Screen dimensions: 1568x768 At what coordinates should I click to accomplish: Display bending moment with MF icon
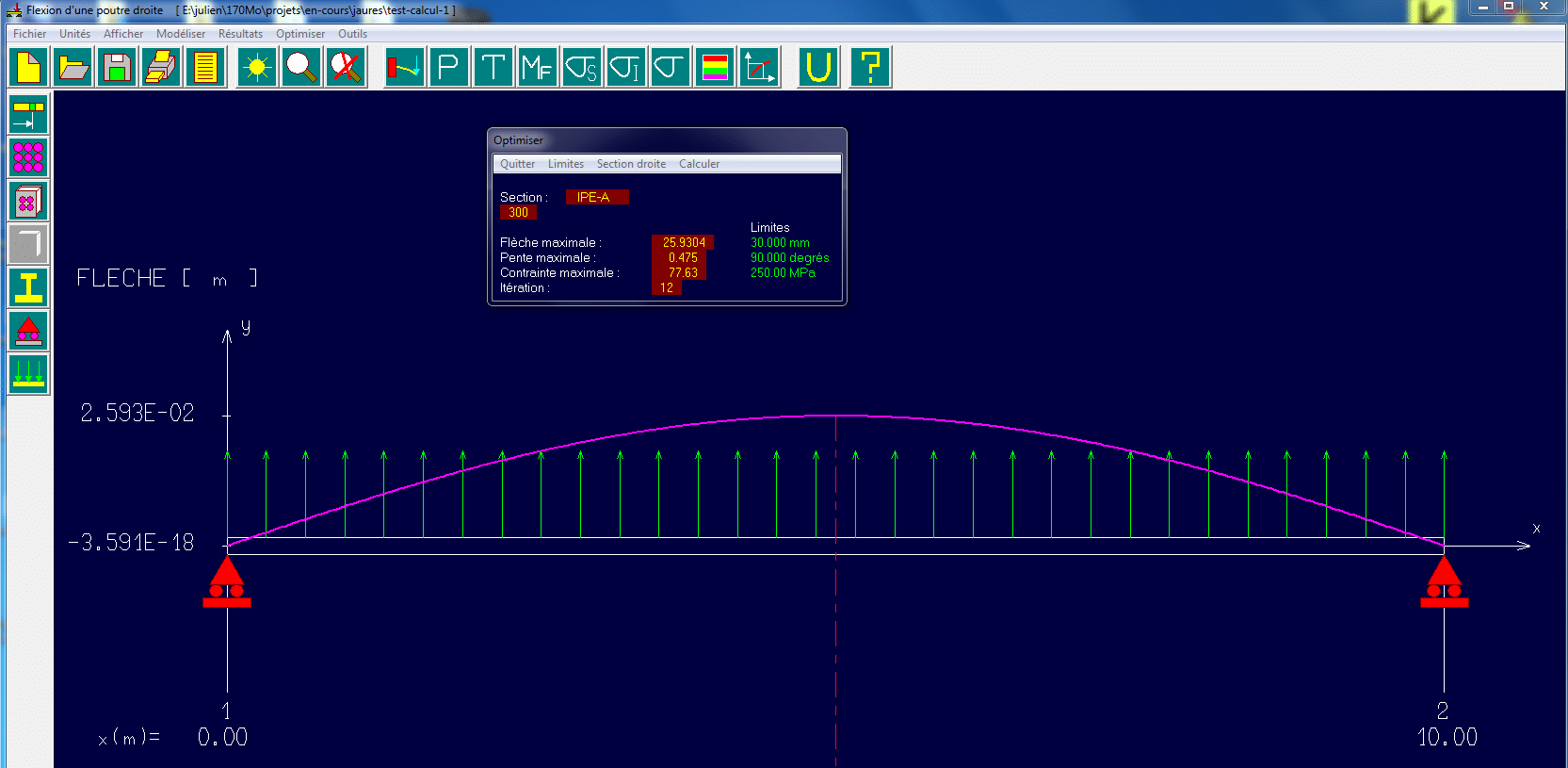(x=538, y=68)
